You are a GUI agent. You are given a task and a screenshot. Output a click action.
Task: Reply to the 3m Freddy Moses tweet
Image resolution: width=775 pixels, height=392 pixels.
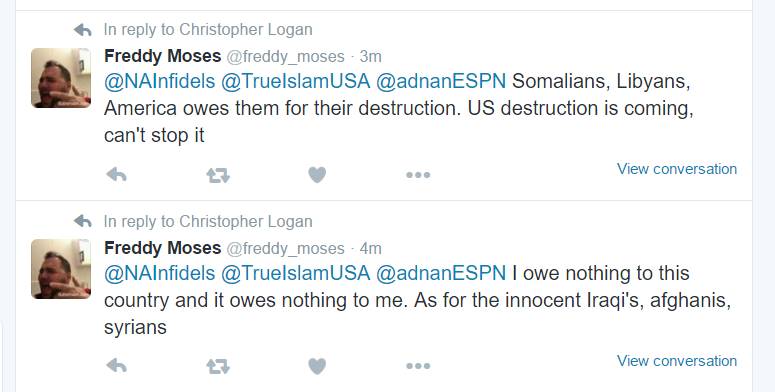click(x=117, y=174)
